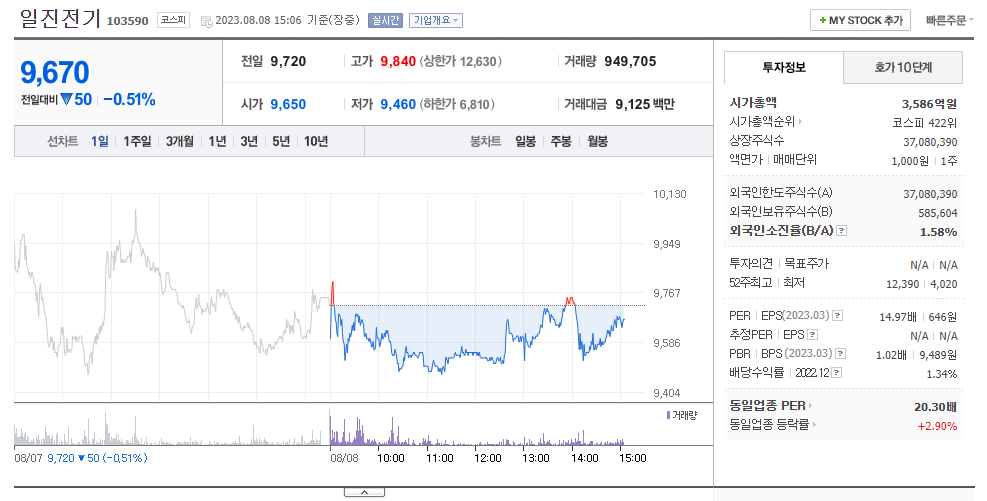Click the 거래량 legend marker on chart
Image resolution: width=987 pixels, height=501 pixels.
pyautogui.click(x=668, y=415)
